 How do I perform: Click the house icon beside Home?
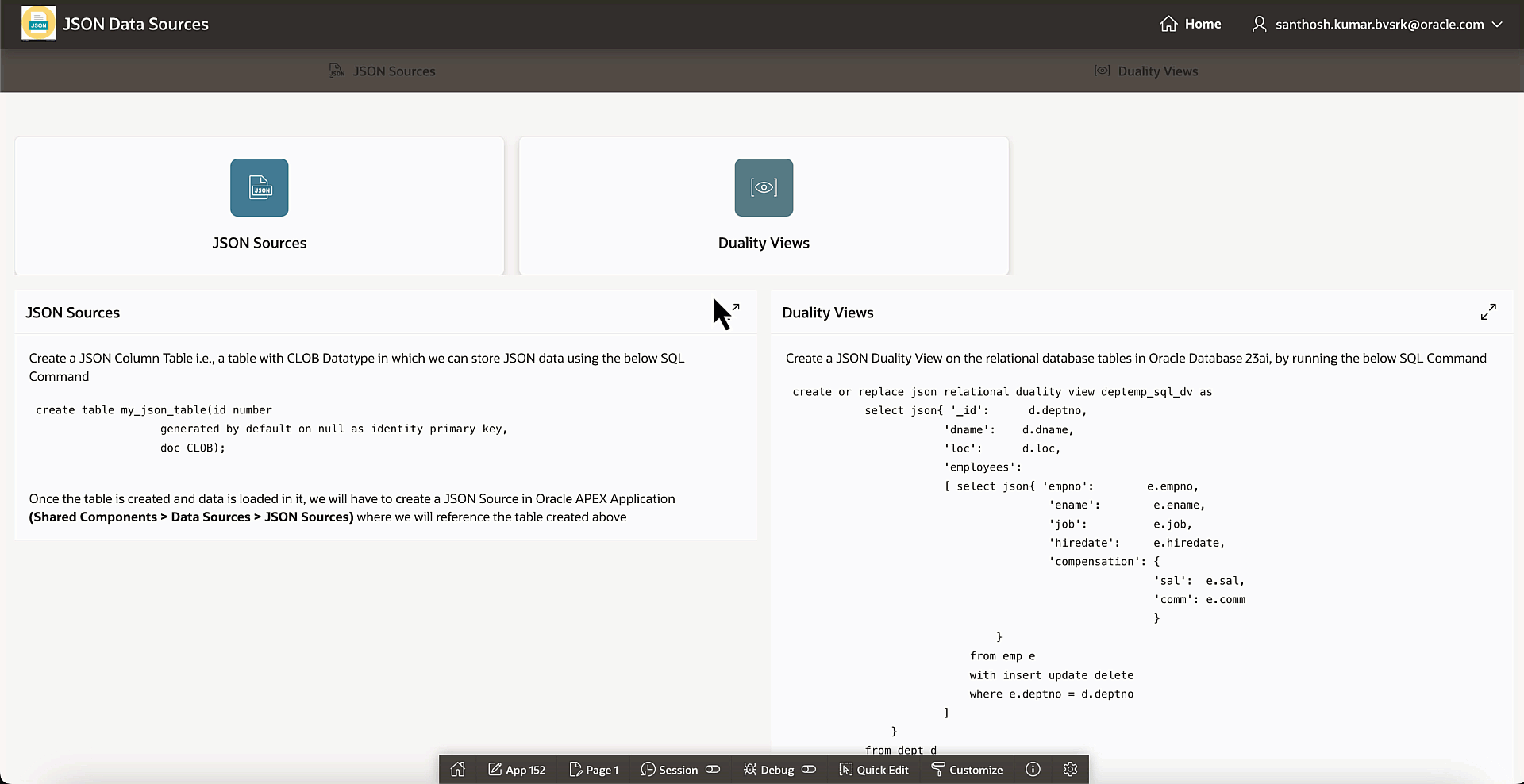[x=1168, y=24]
